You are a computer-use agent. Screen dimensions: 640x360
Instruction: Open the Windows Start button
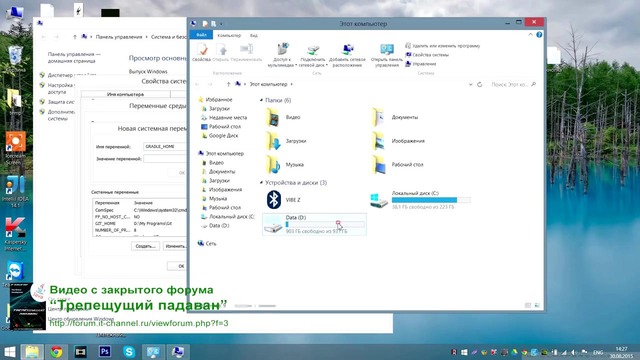(10, 351)
